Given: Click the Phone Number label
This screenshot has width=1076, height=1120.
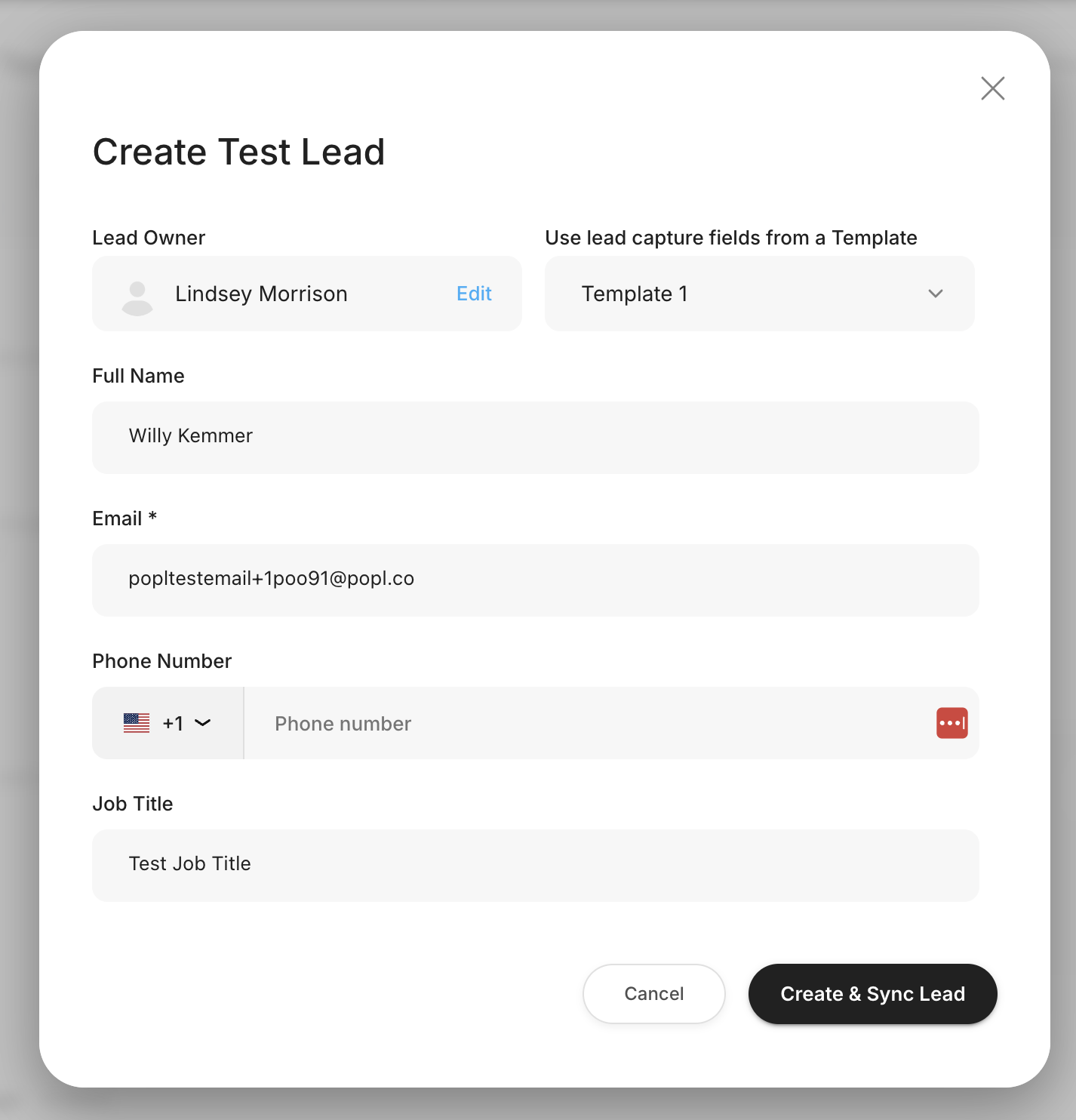Looking at the screenshot, I should [x=161, y=661].
